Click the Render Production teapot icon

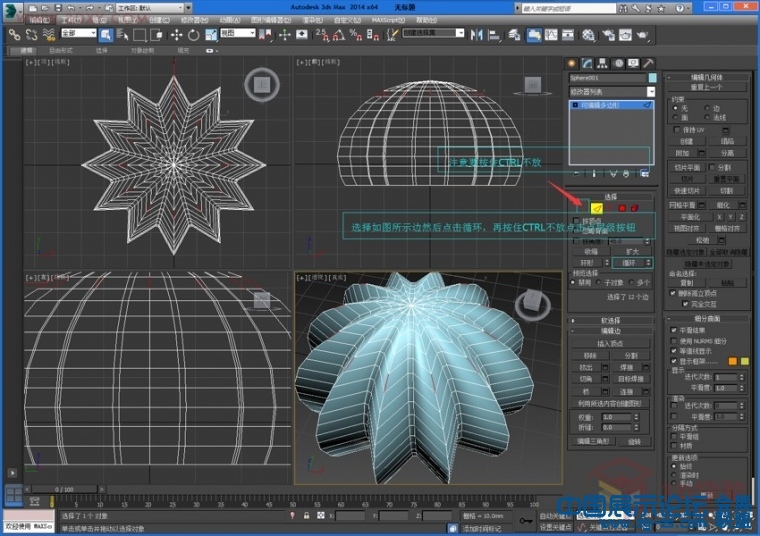[642, 35]
